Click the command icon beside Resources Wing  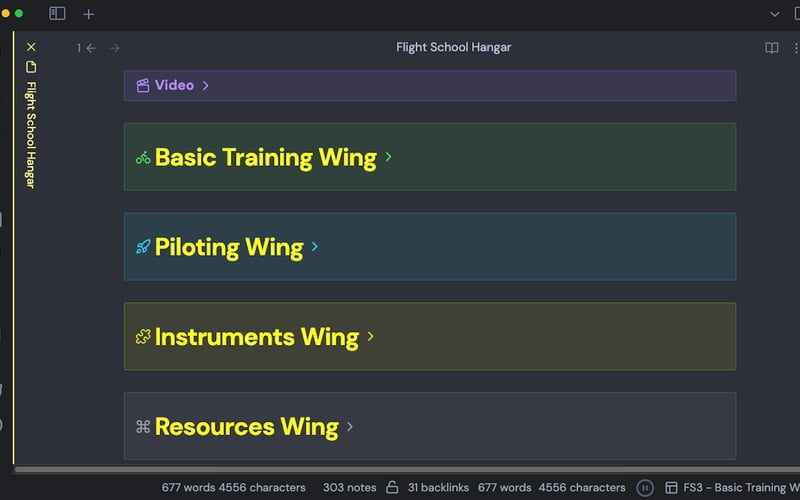pyautogui.click(x=143, y=427)
